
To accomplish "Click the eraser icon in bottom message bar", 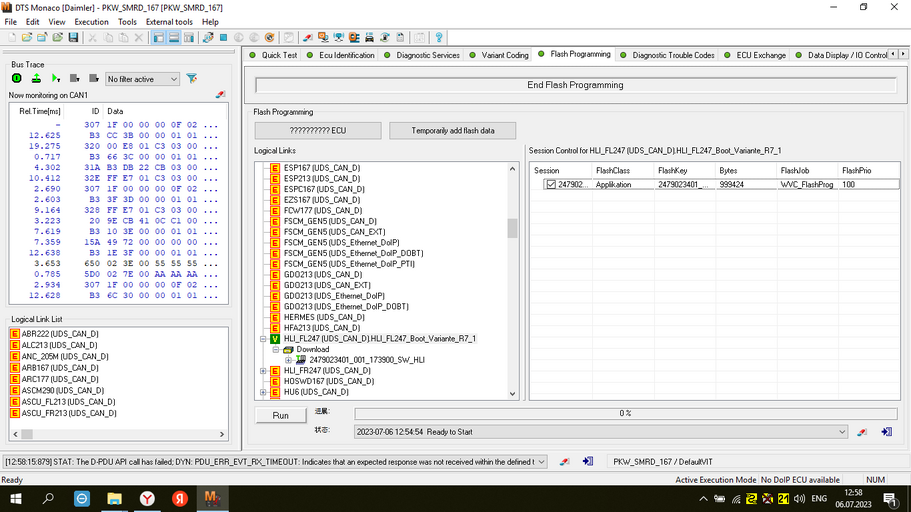I will click(564, 461).
